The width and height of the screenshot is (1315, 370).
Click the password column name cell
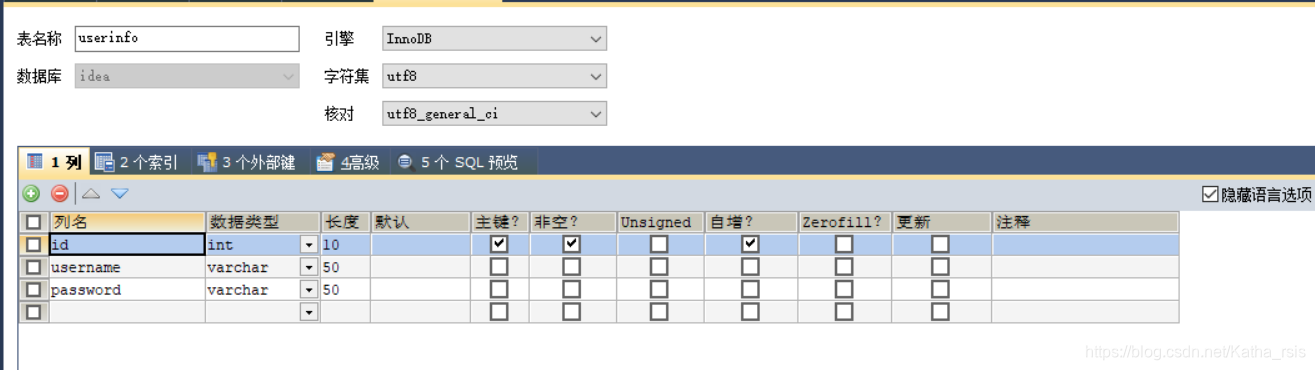126,290
